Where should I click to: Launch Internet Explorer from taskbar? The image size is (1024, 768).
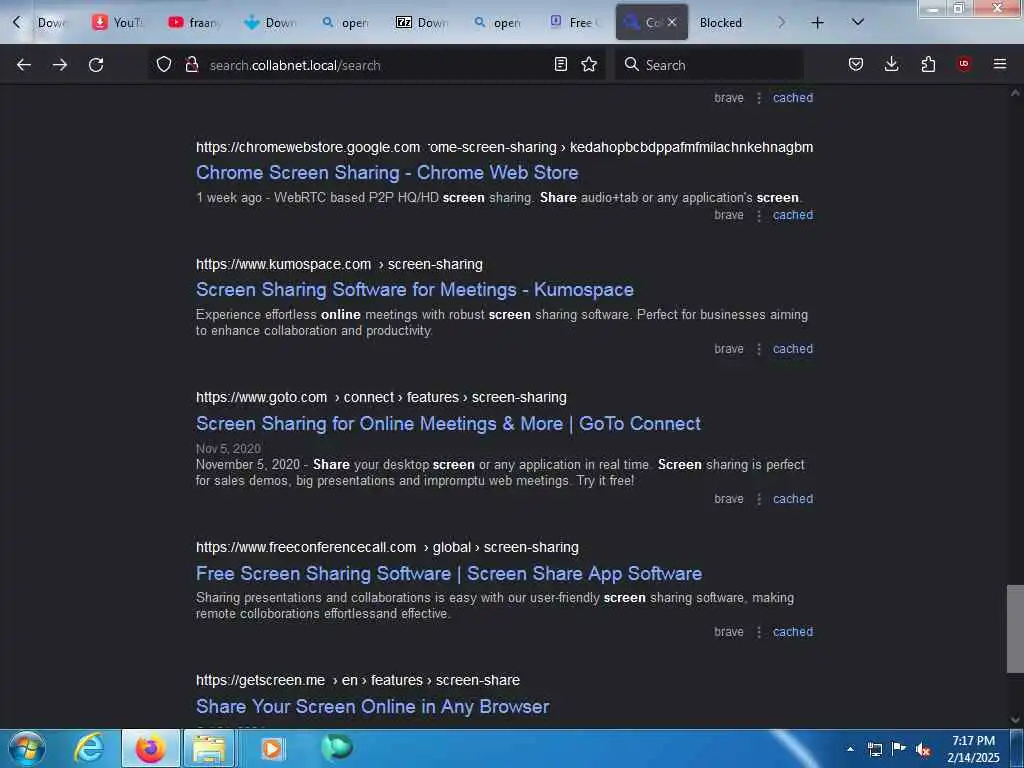point(89,748)
